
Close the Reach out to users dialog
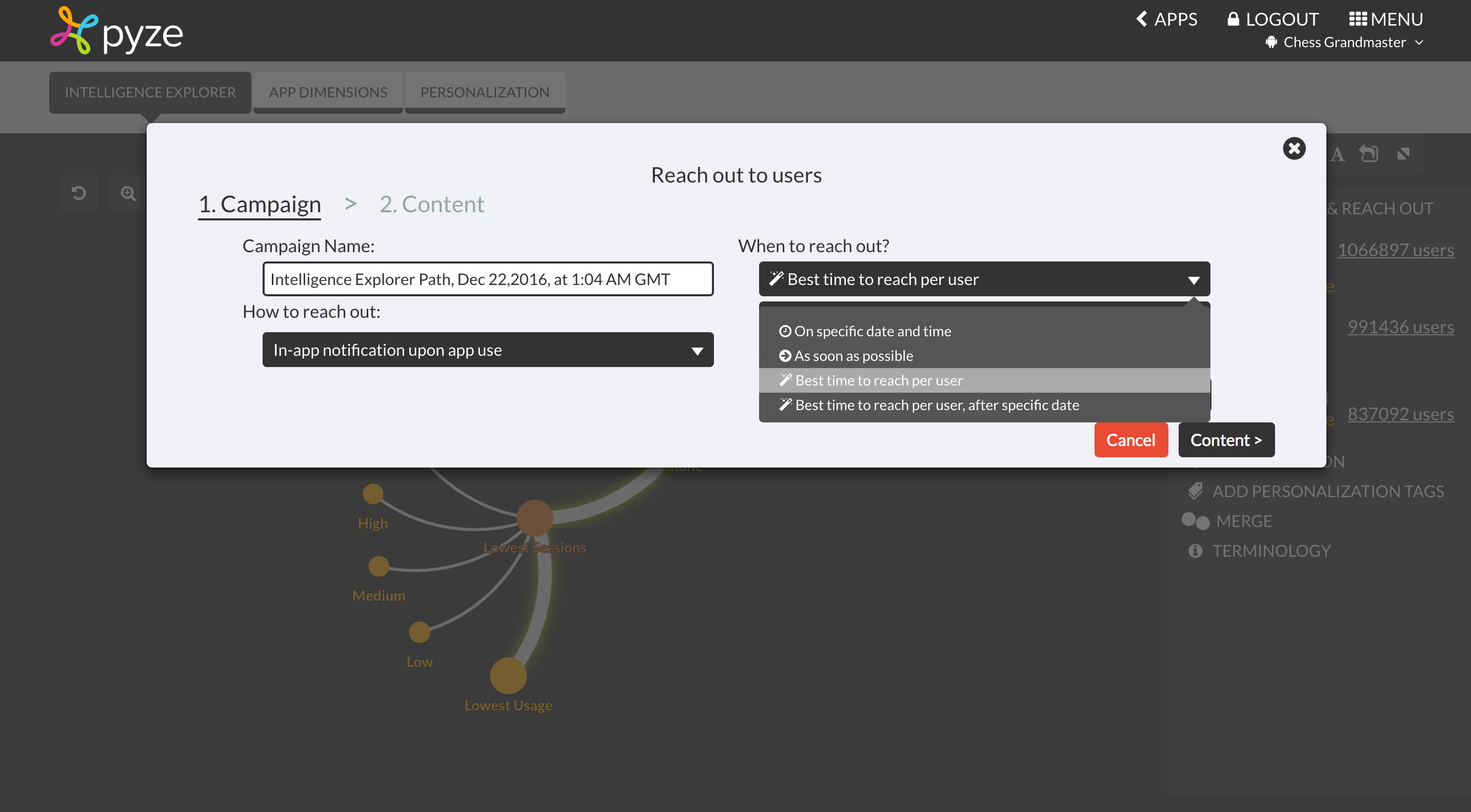(1294, 149)
